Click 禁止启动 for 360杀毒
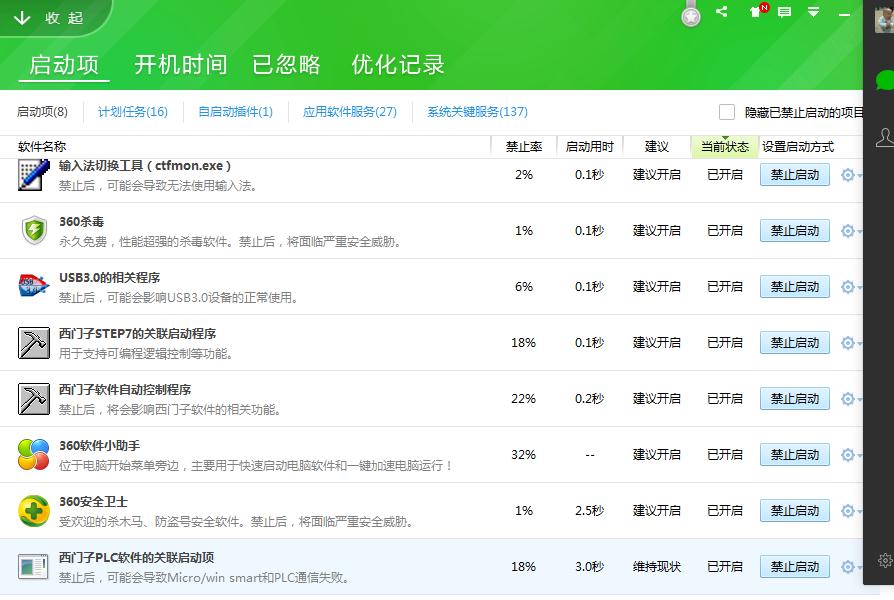 pyautogui.click(x=795, y=230)
